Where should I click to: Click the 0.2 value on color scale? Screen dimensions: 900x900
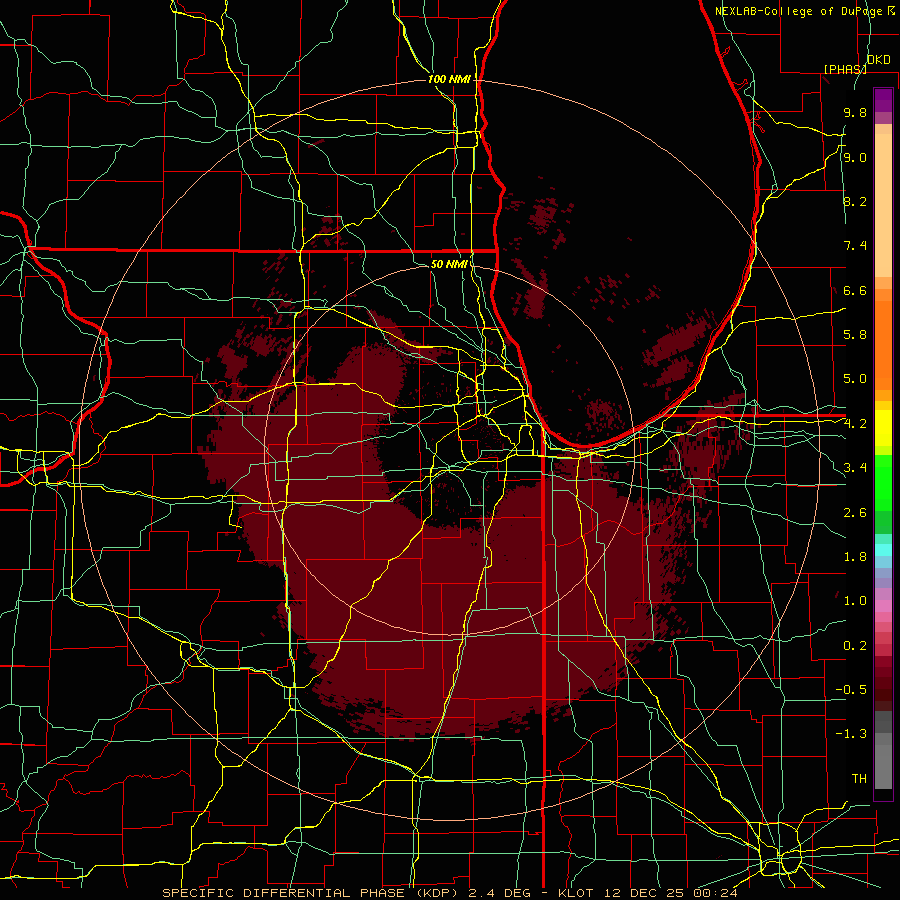click(x=855, y=645)
